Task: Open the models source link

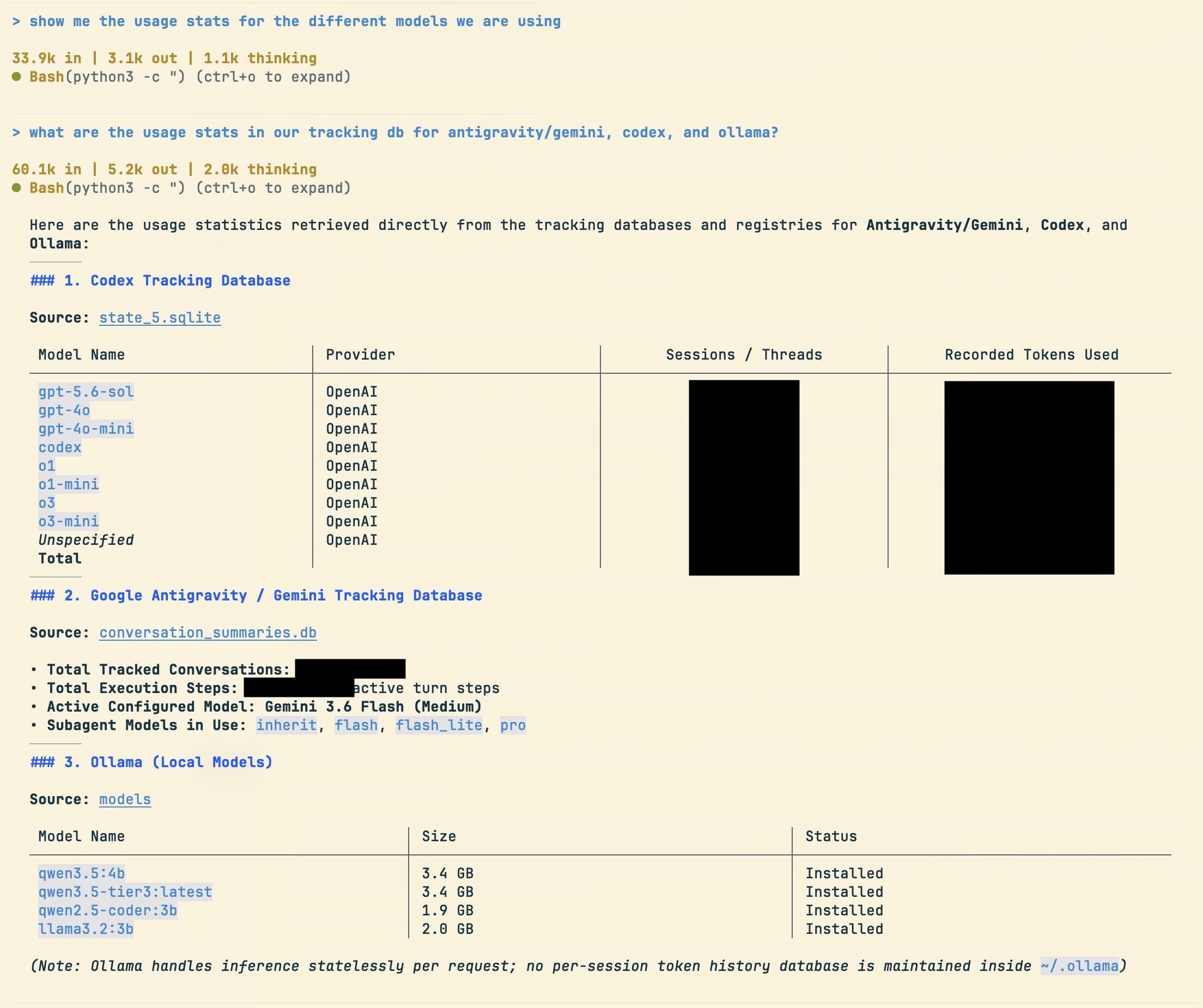Action: click(x=125, y=799)
